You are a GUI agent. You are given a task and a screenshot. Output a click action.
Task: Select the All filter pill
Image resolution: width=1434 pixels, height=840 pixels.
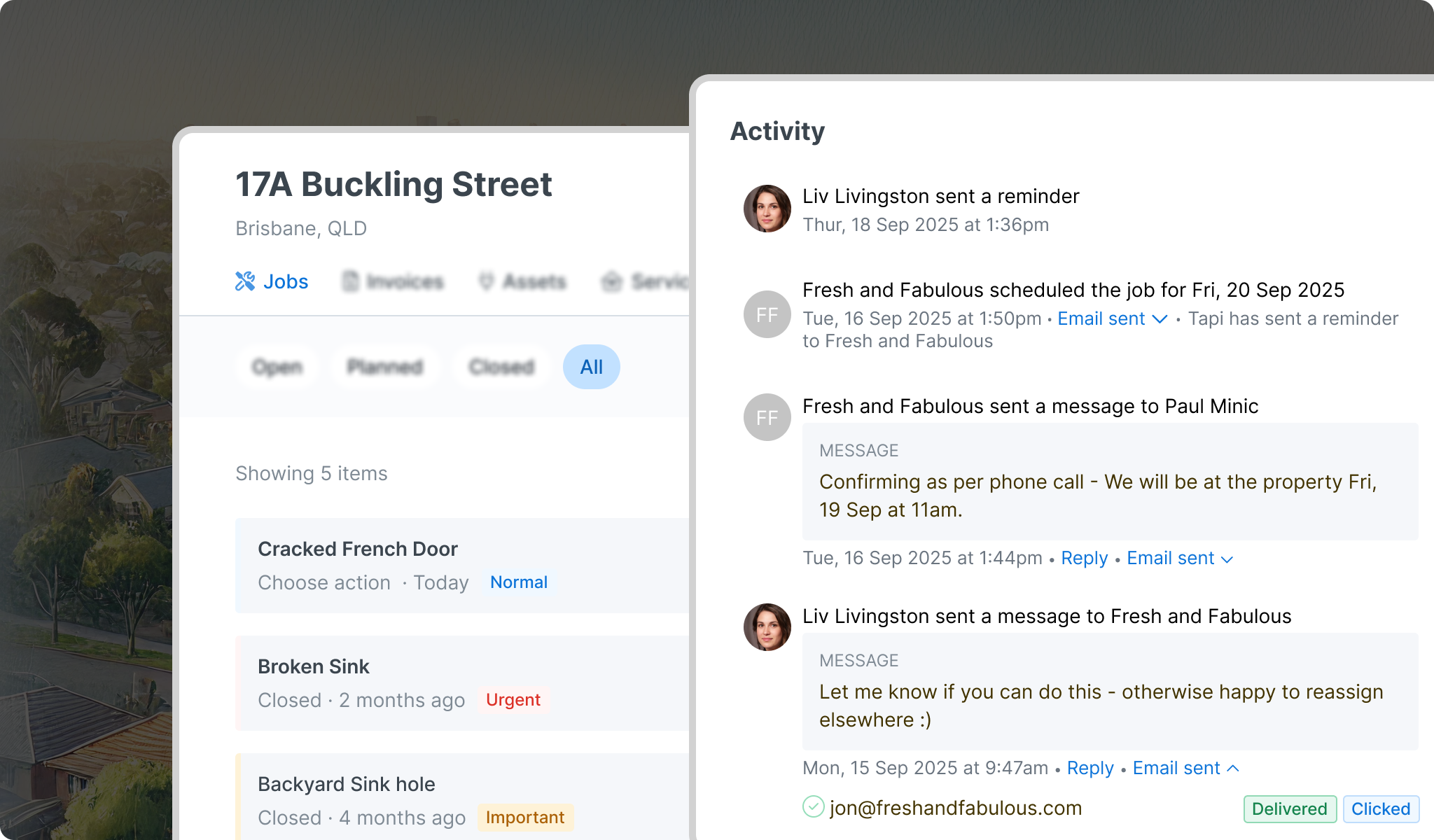[591, 367]
